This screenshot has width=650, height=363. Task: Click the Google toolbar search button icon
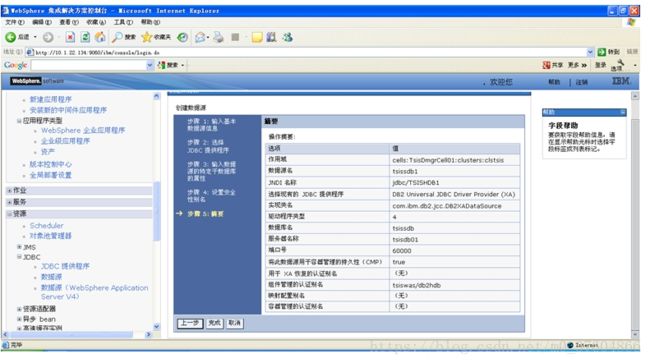162,65
